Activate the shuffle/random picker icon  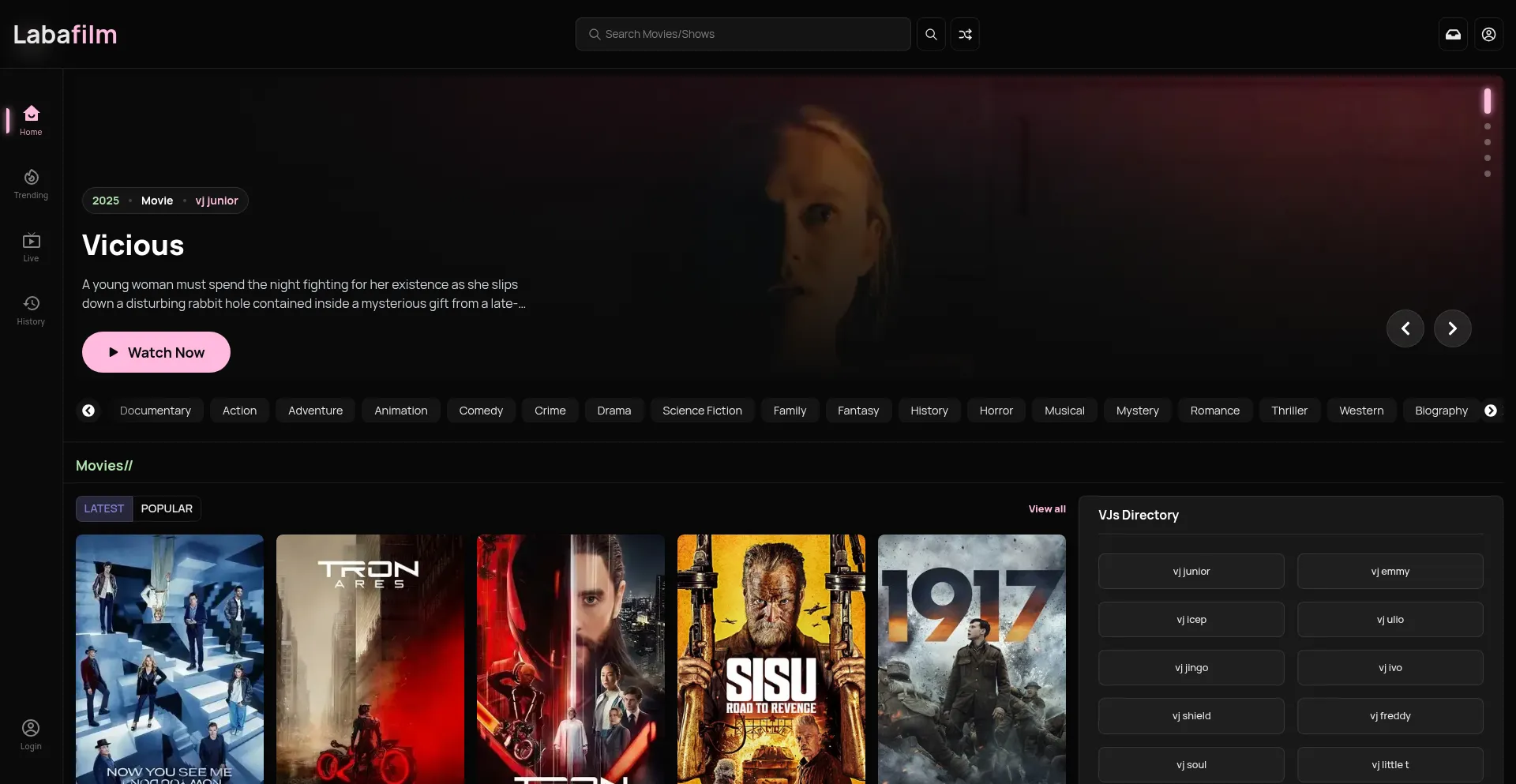pos(965,34)
